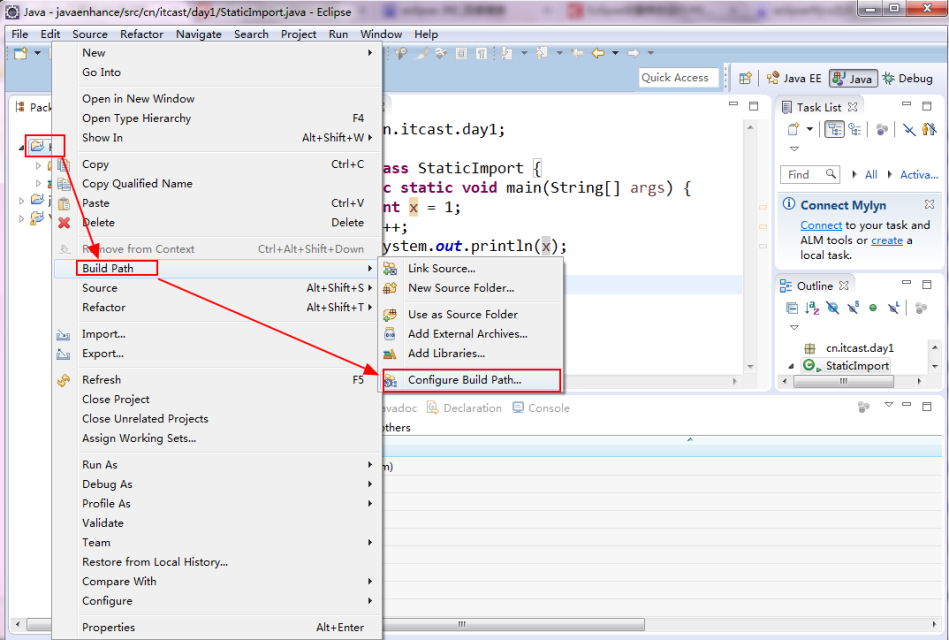Switch to the Debug perspective
Viewport: 949px width, 640px height.
pos(907,78)
